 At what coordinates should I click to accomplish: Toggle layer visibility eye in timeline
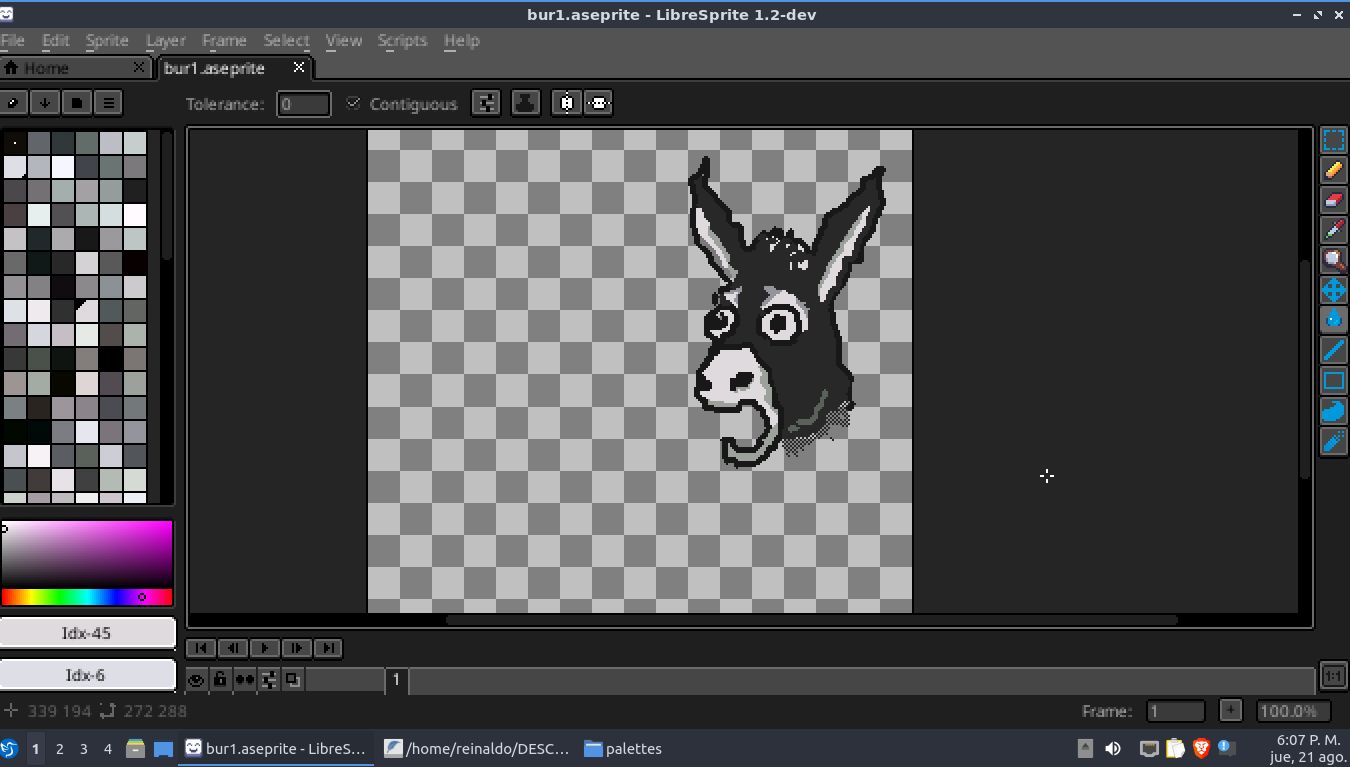[196, 680]
